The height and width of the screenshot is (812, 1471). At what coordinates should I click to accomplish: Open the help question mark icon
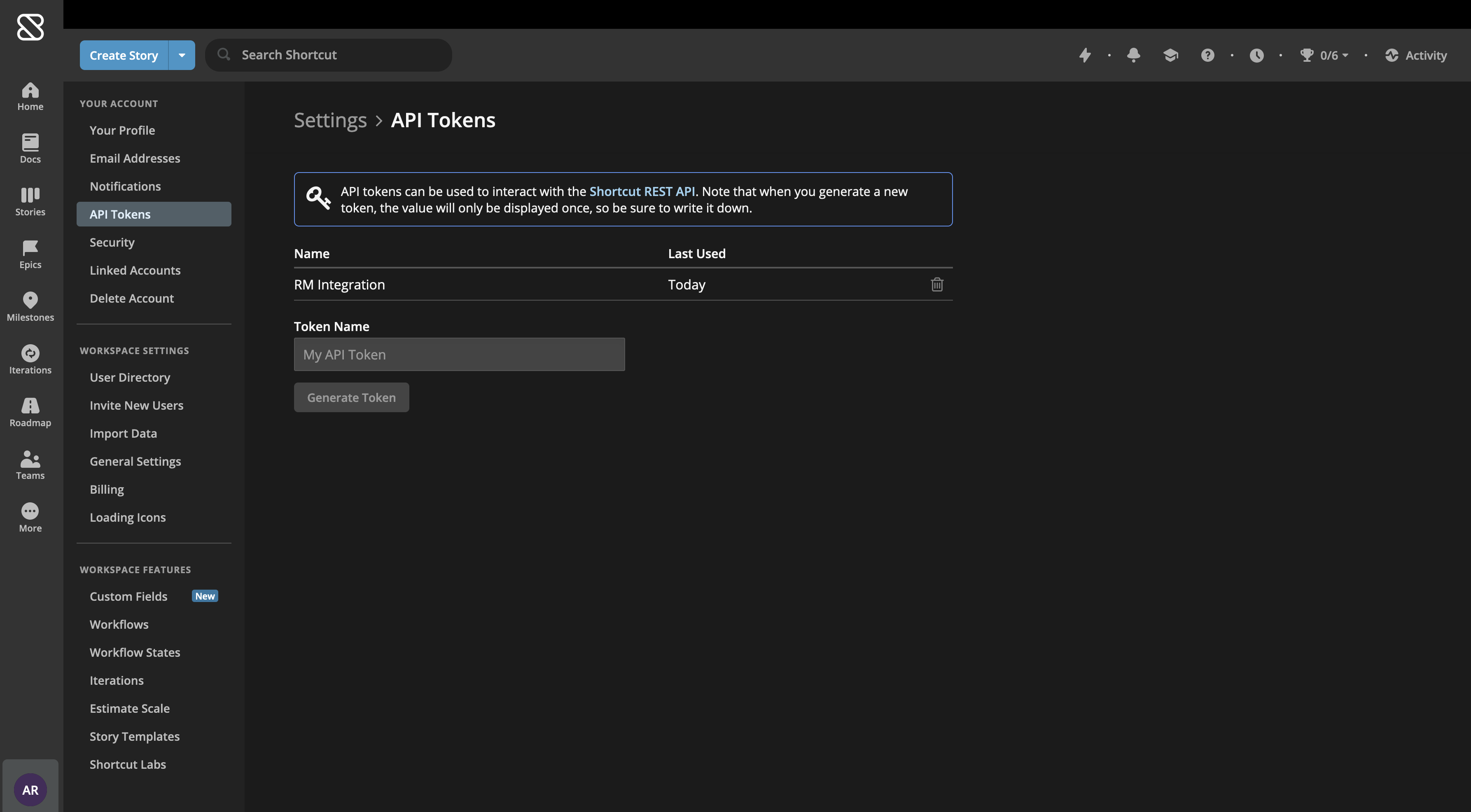pyautogui.click(x=1207, y=56)
